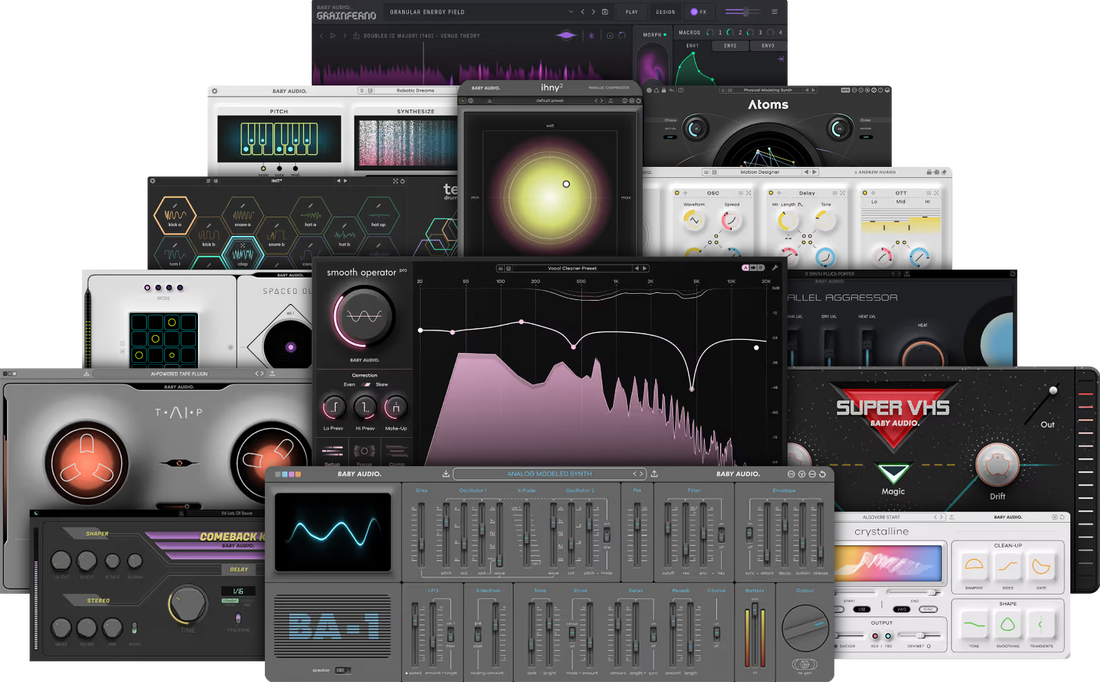Click the Super VHS Magic triangle button

pyautogui.click(x=893, y=473)
